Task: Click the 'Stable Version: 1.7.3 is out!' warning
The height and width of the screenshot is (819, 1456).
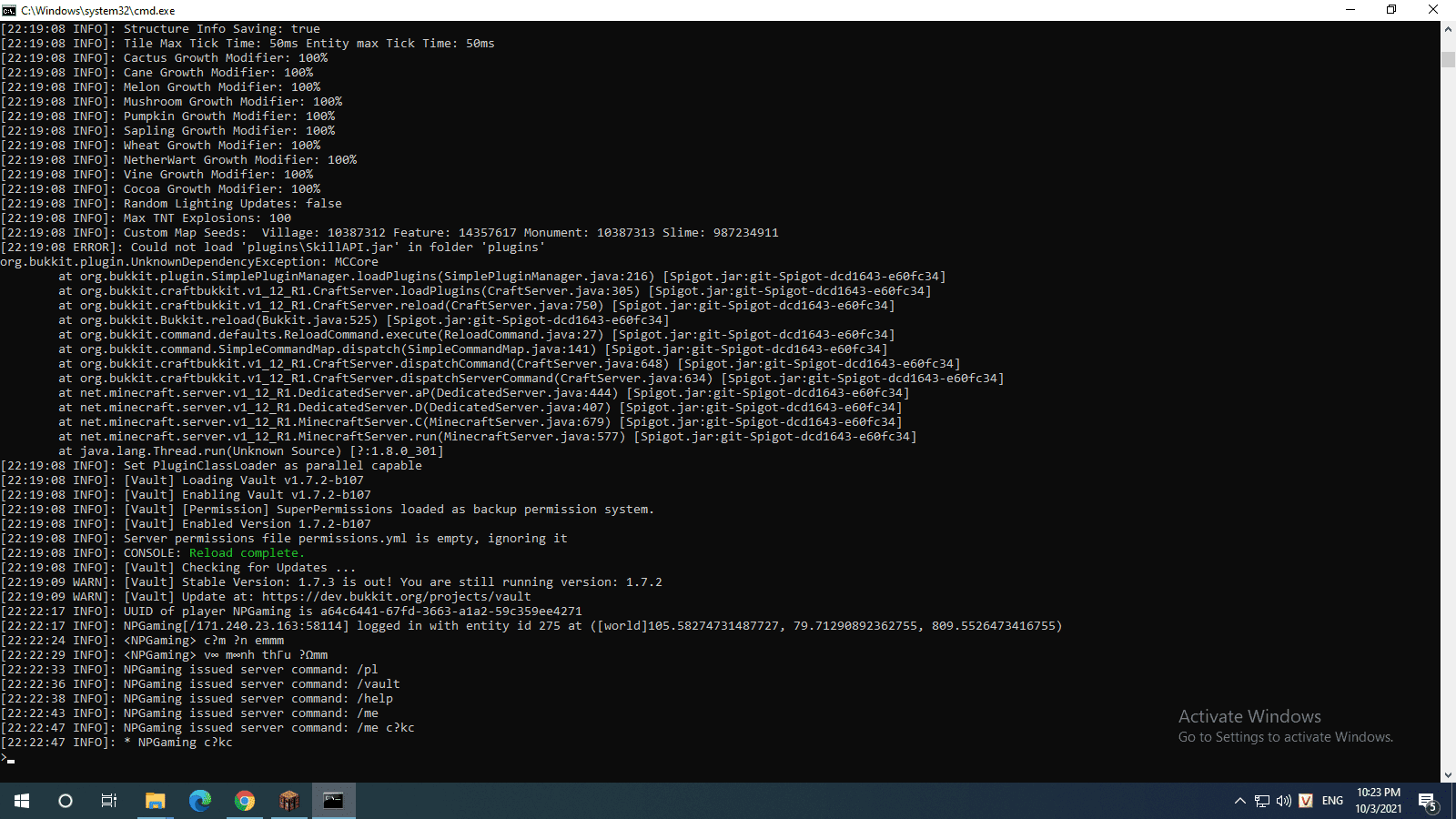Action: coord(331,582)
